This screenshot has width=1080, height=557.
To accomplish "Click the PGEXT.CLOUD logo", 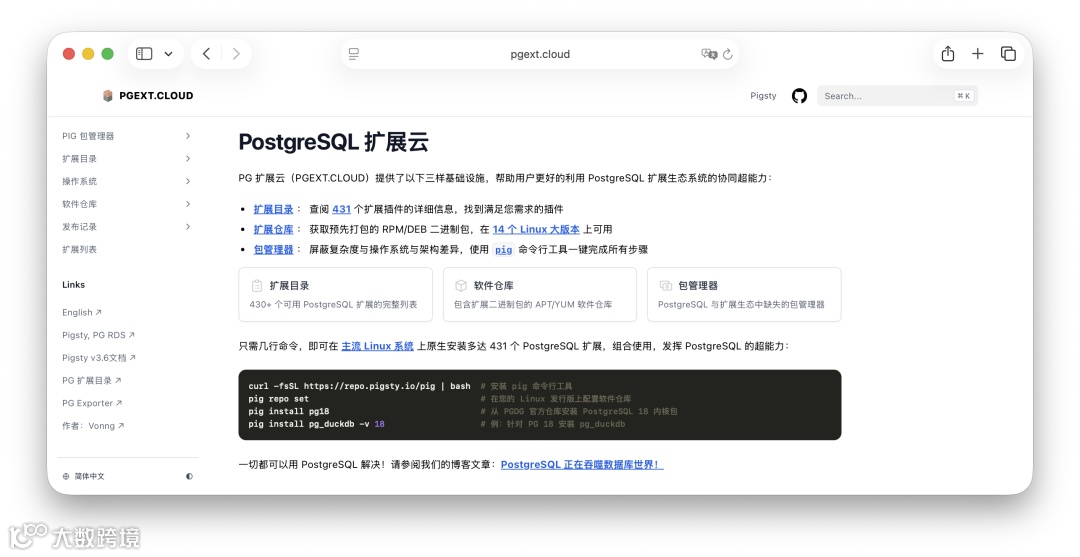I will click(x=147, y=96).
